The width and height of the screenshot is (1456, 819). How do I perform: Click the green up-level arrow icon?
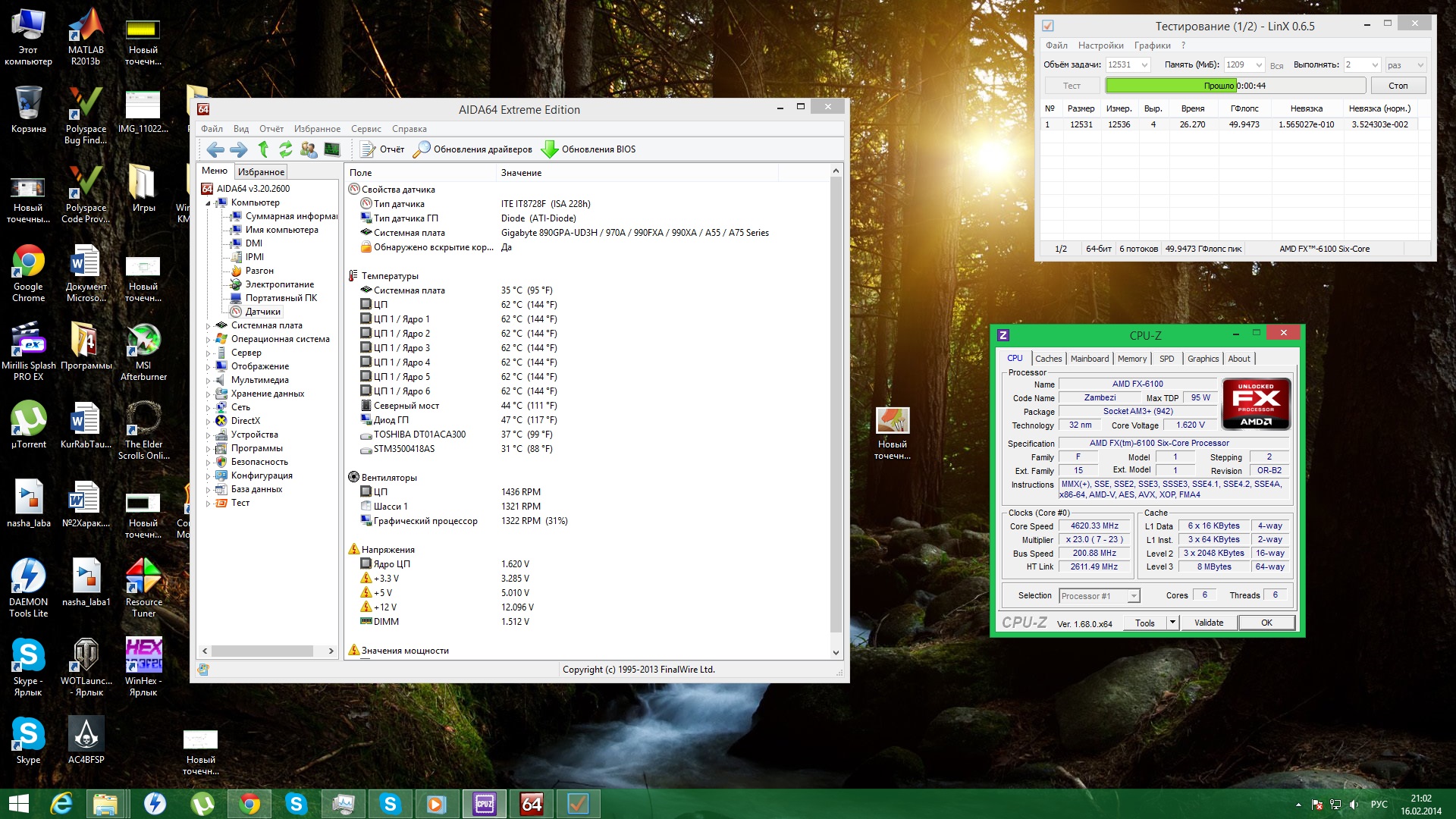[263, 149]
